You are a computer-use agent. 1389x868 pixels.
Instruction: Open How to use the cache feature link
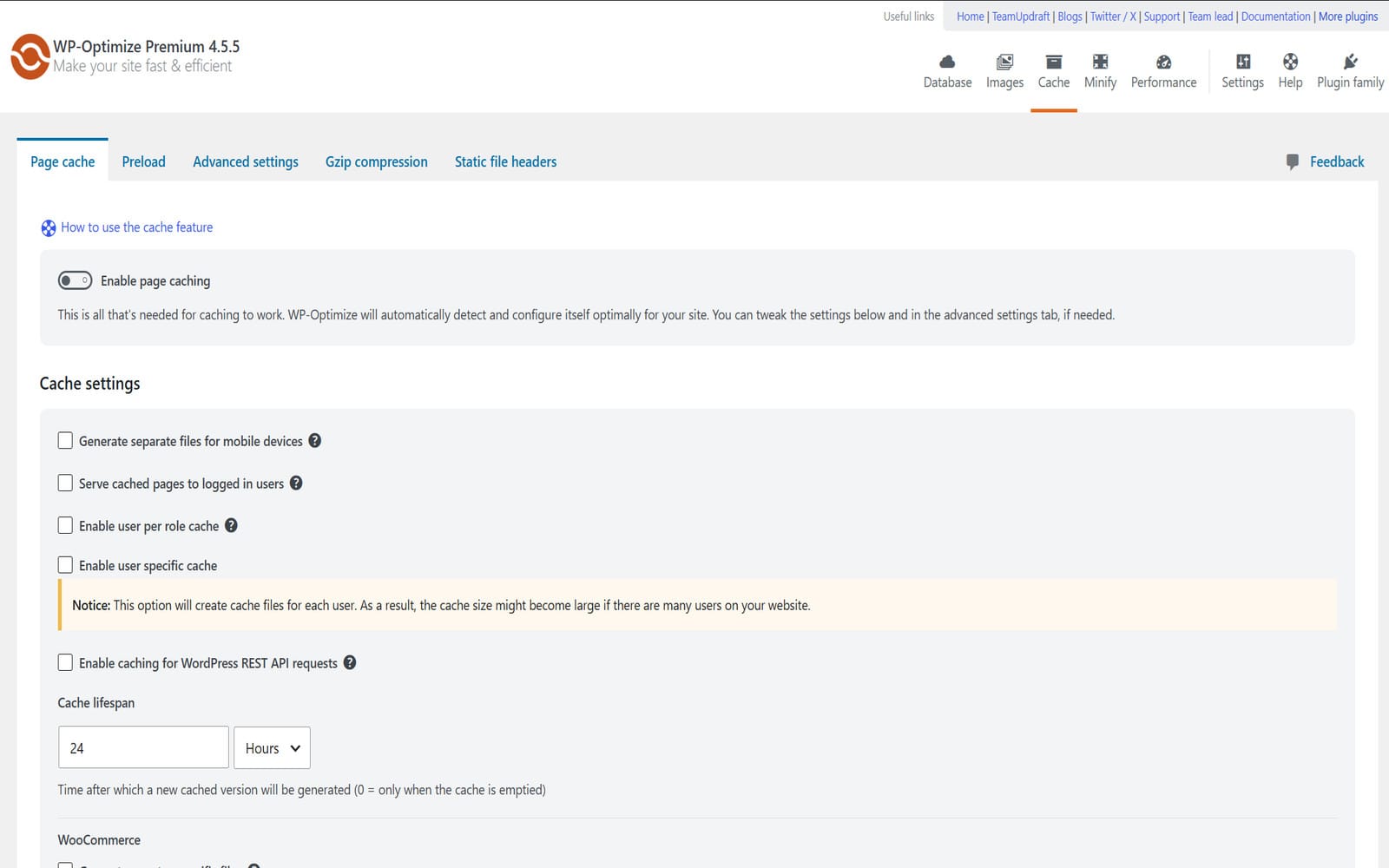coord(136,227)
